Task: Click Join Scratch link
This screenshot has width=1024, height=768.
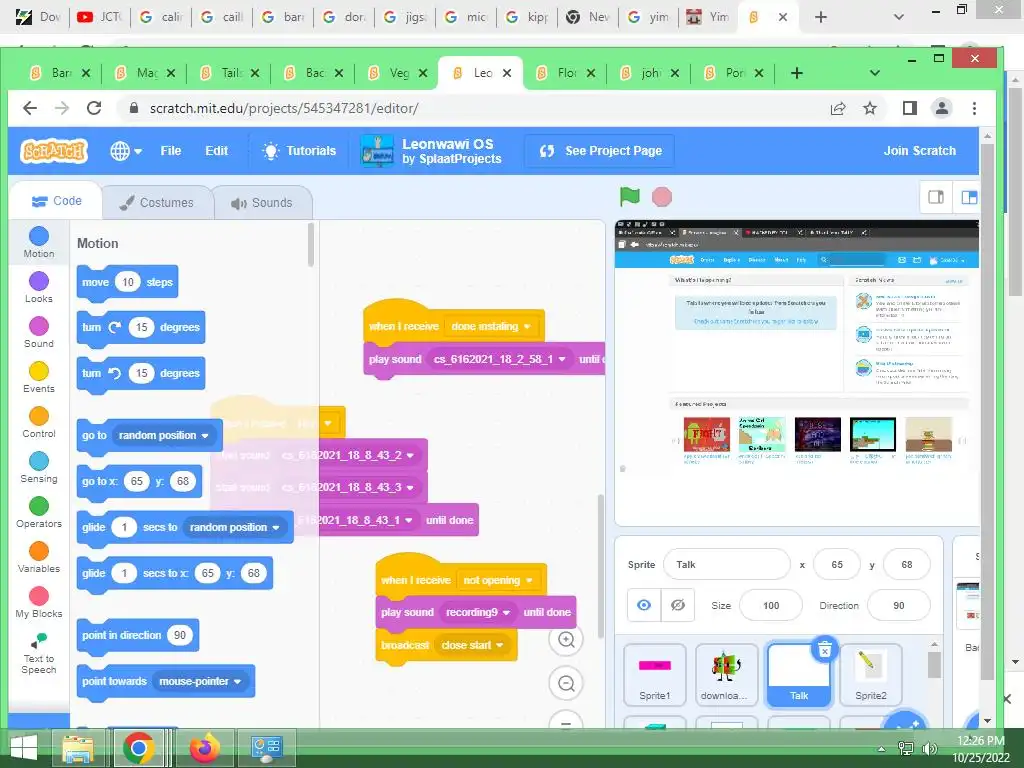Action: (920, 151)
